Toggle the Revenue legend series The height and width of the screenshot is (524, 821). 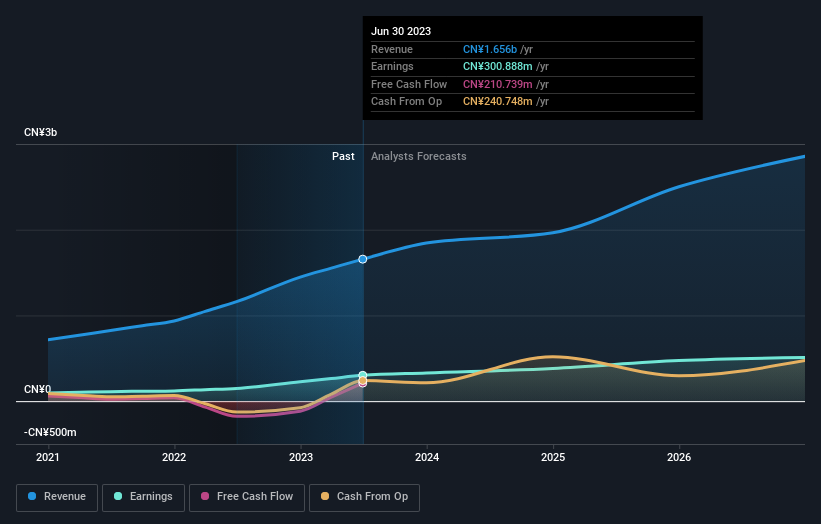(x=57, y=497)
